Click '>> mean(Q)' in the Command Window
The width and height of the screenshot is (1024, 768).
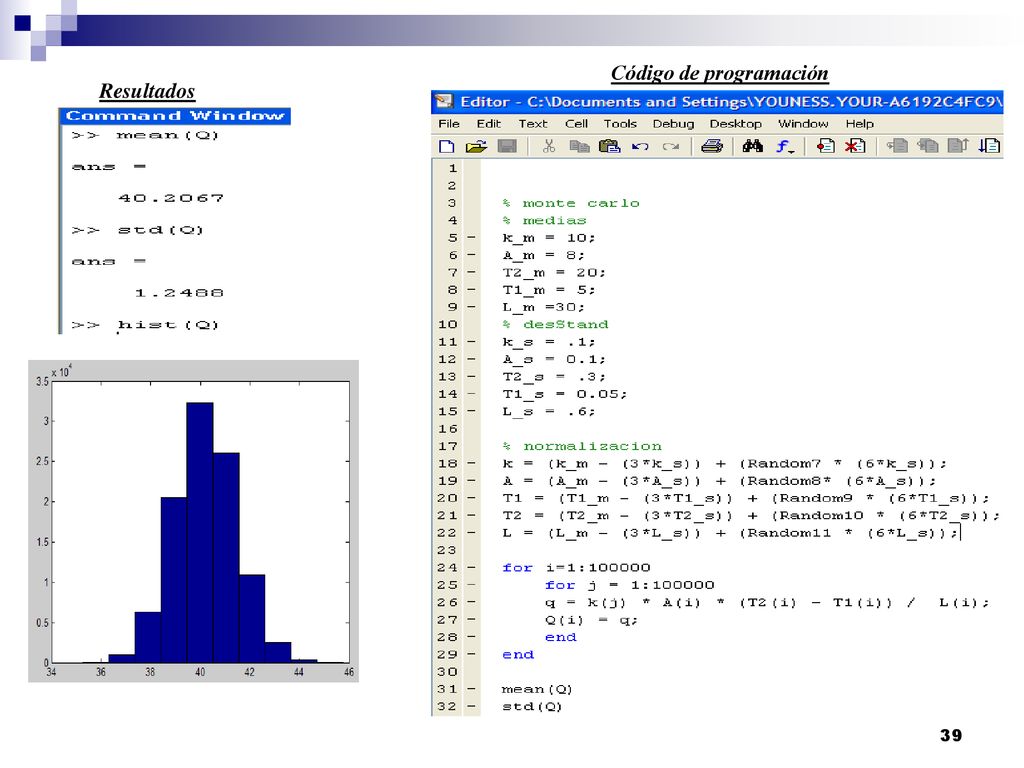[x=144, y=135]
